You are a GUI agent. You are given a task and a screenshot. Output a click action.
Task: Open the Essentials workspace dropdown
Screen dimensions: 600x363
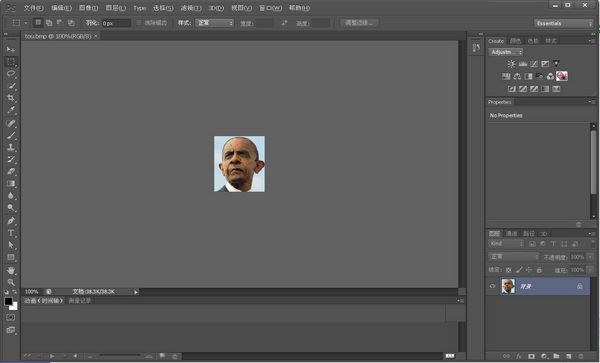[563, 23]
